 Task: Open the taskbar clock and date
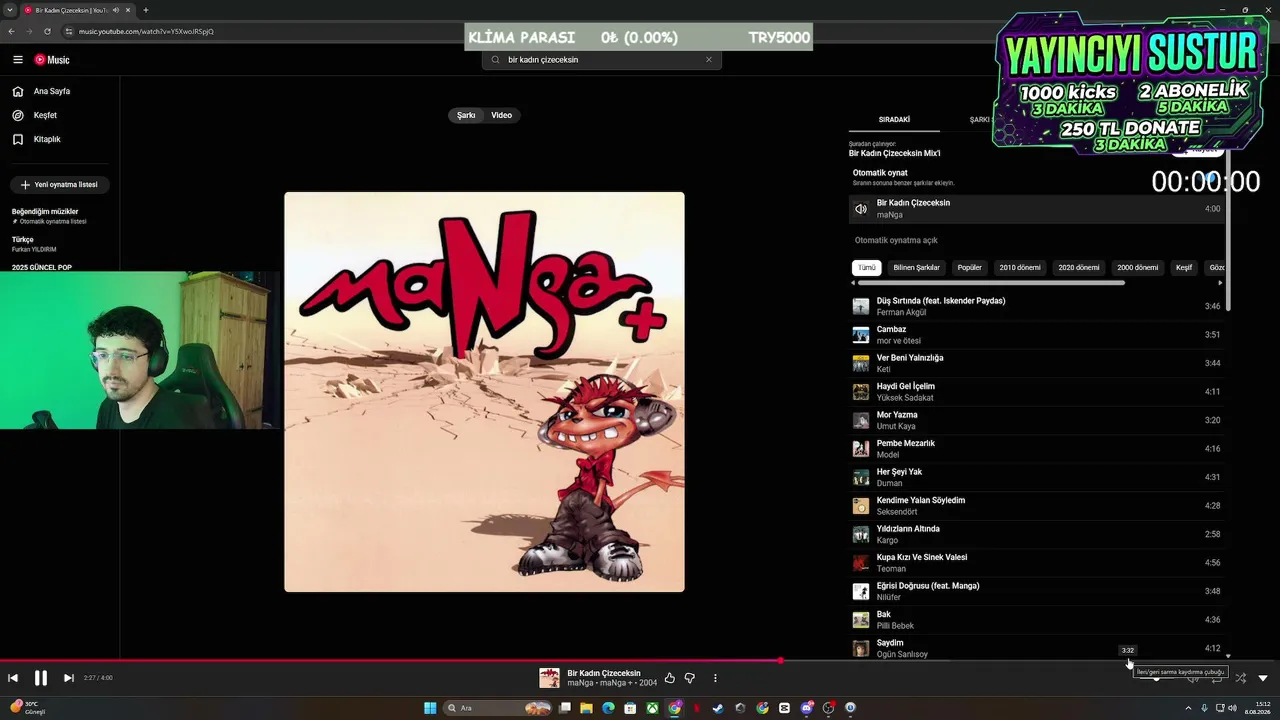pyautogui.click(x=1258, y=708)
